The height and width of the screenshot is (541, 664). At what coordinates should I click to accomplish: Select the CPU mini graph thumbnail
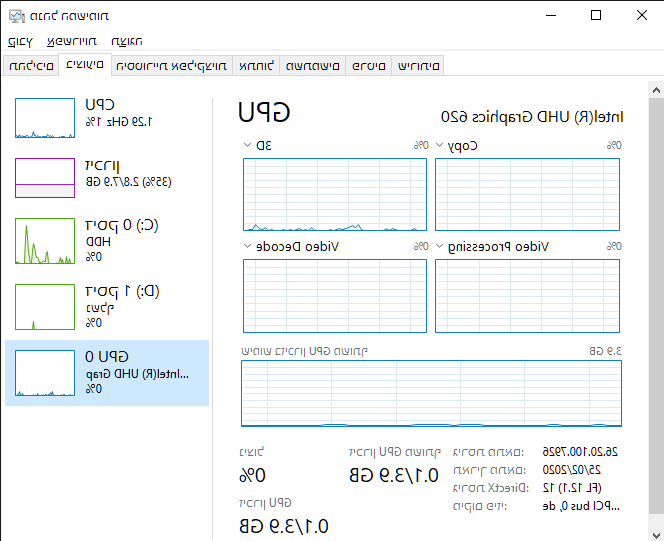45,118
